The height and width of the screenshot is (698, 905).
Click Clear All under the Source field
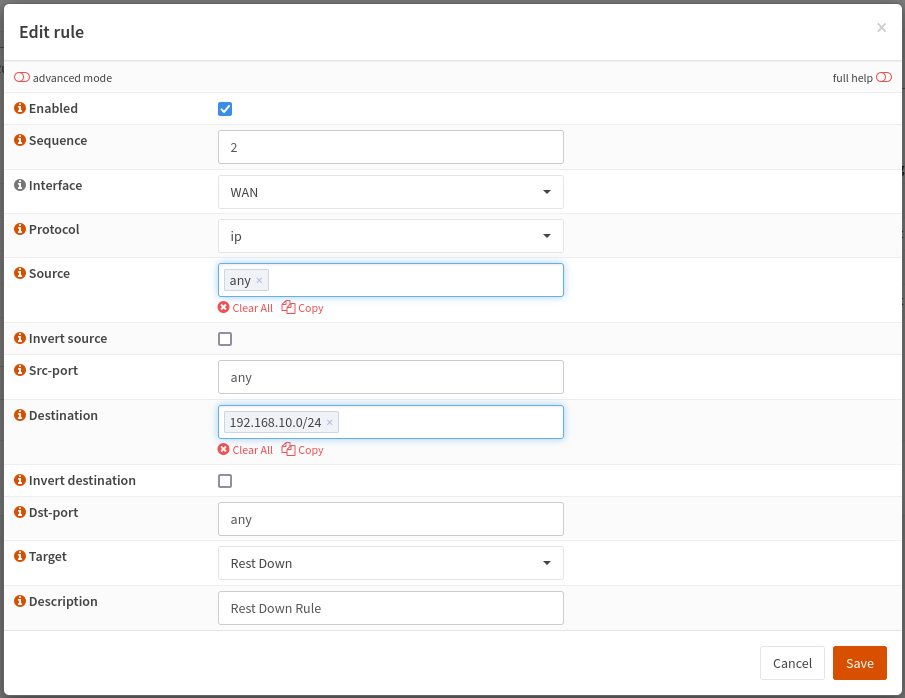point(245,307)
